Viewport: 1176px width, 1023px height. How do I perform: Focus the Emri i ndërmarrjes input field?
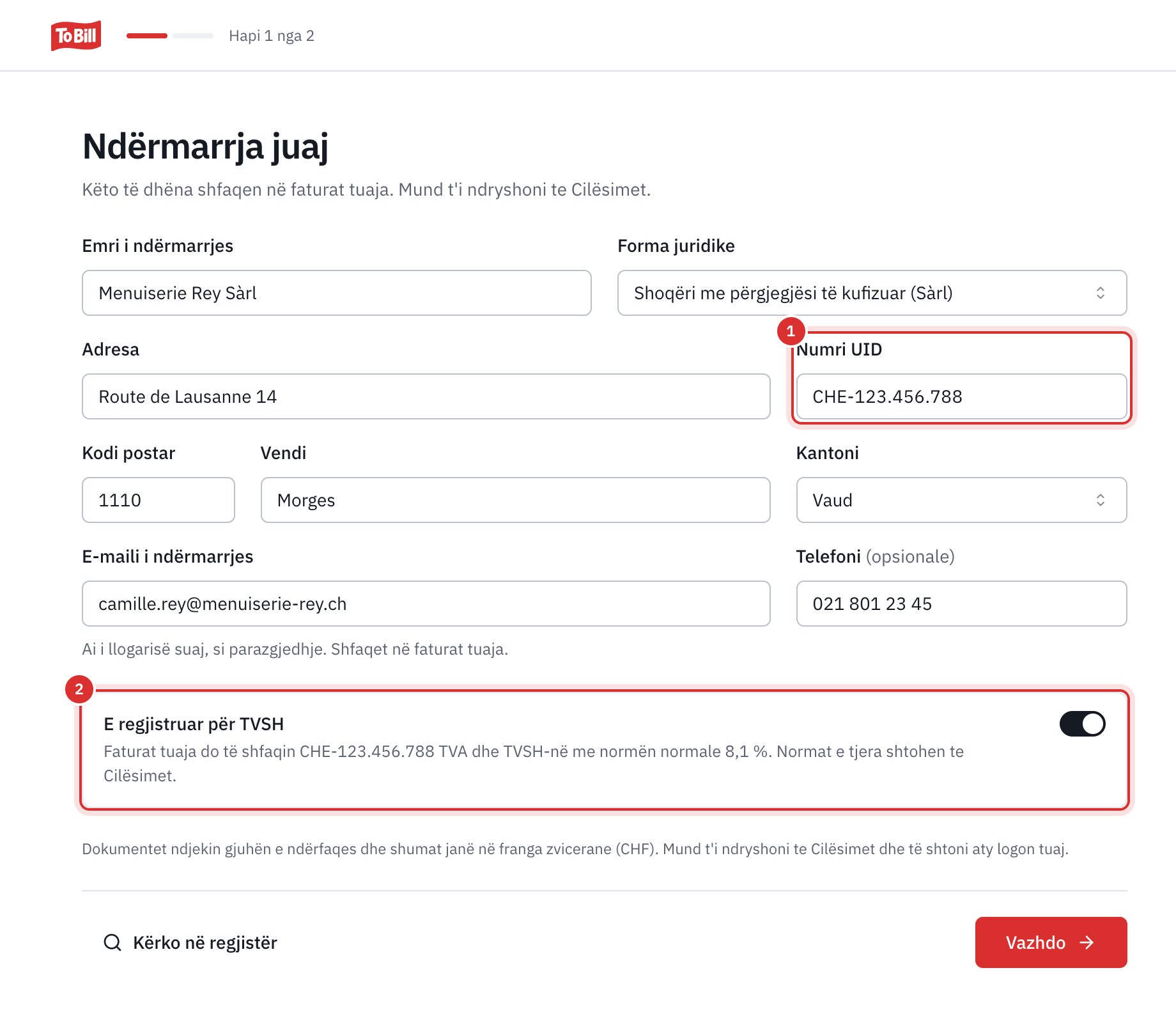coord(337,293)
